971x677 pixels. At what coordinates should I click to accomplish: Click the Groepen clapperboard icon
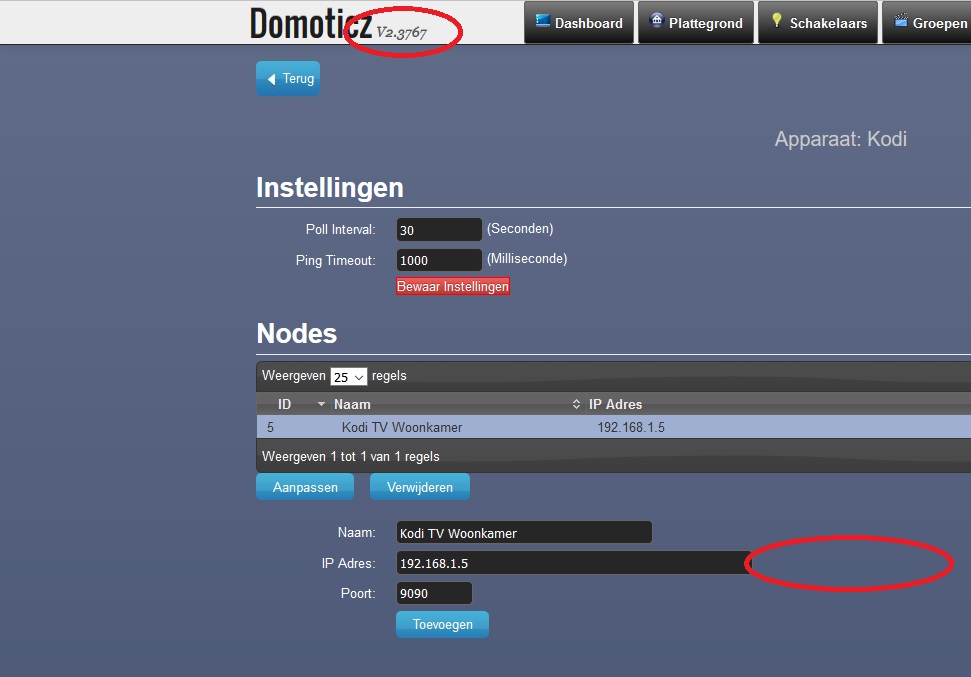click(901, 20)
